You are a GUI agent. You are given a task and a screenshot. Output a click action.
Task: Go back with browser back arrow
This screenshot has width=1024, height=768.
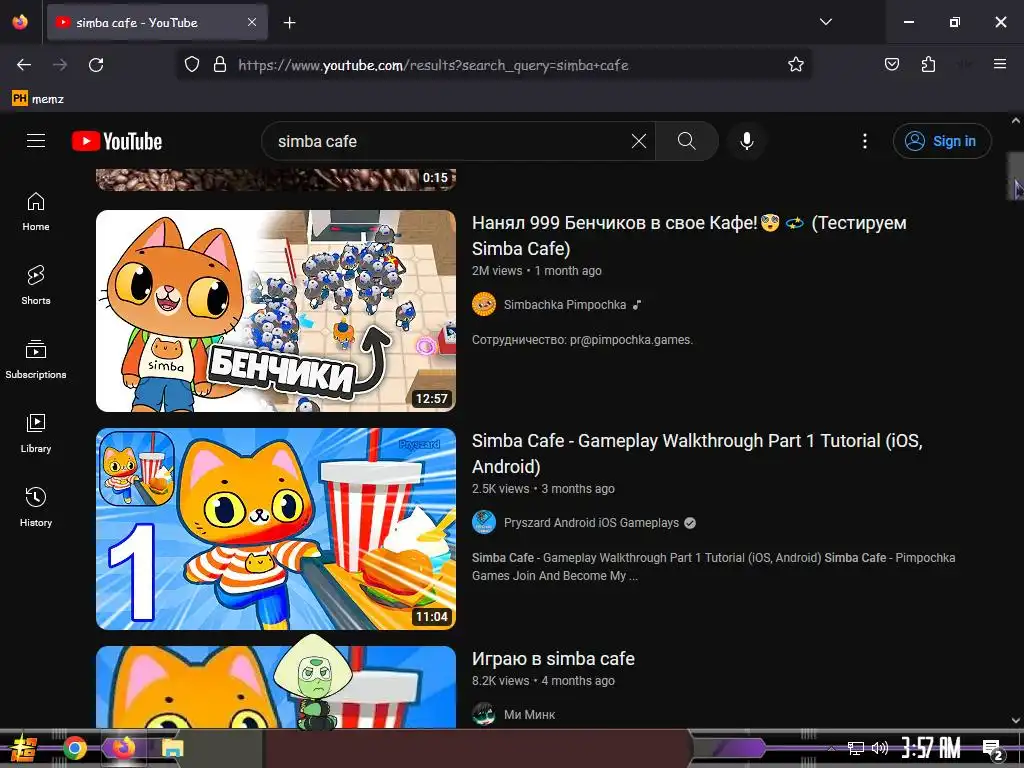(24, 65)
